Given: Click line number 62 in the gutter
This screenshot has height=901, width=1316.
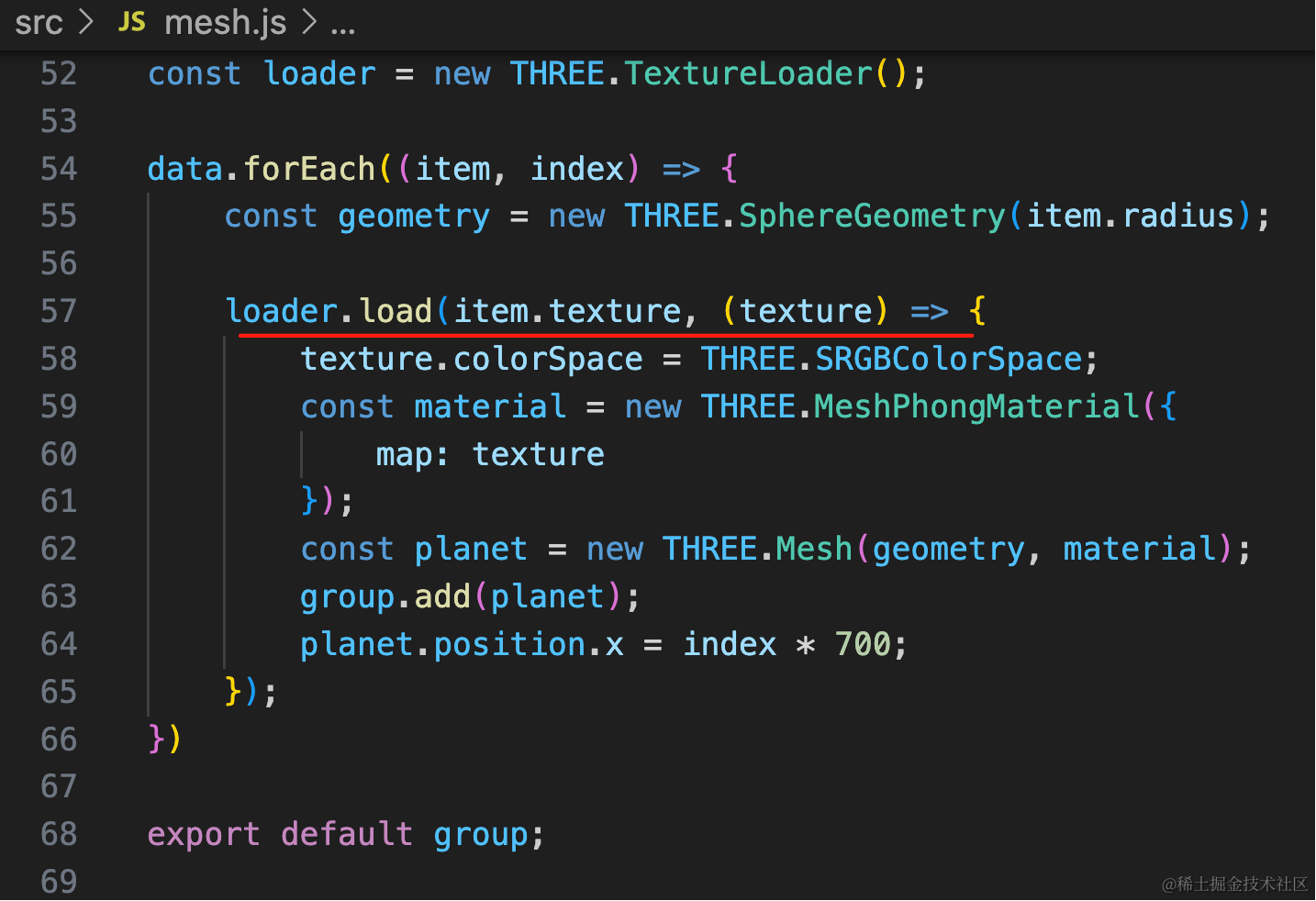Looking at the screenshot, I should [59, 549].
